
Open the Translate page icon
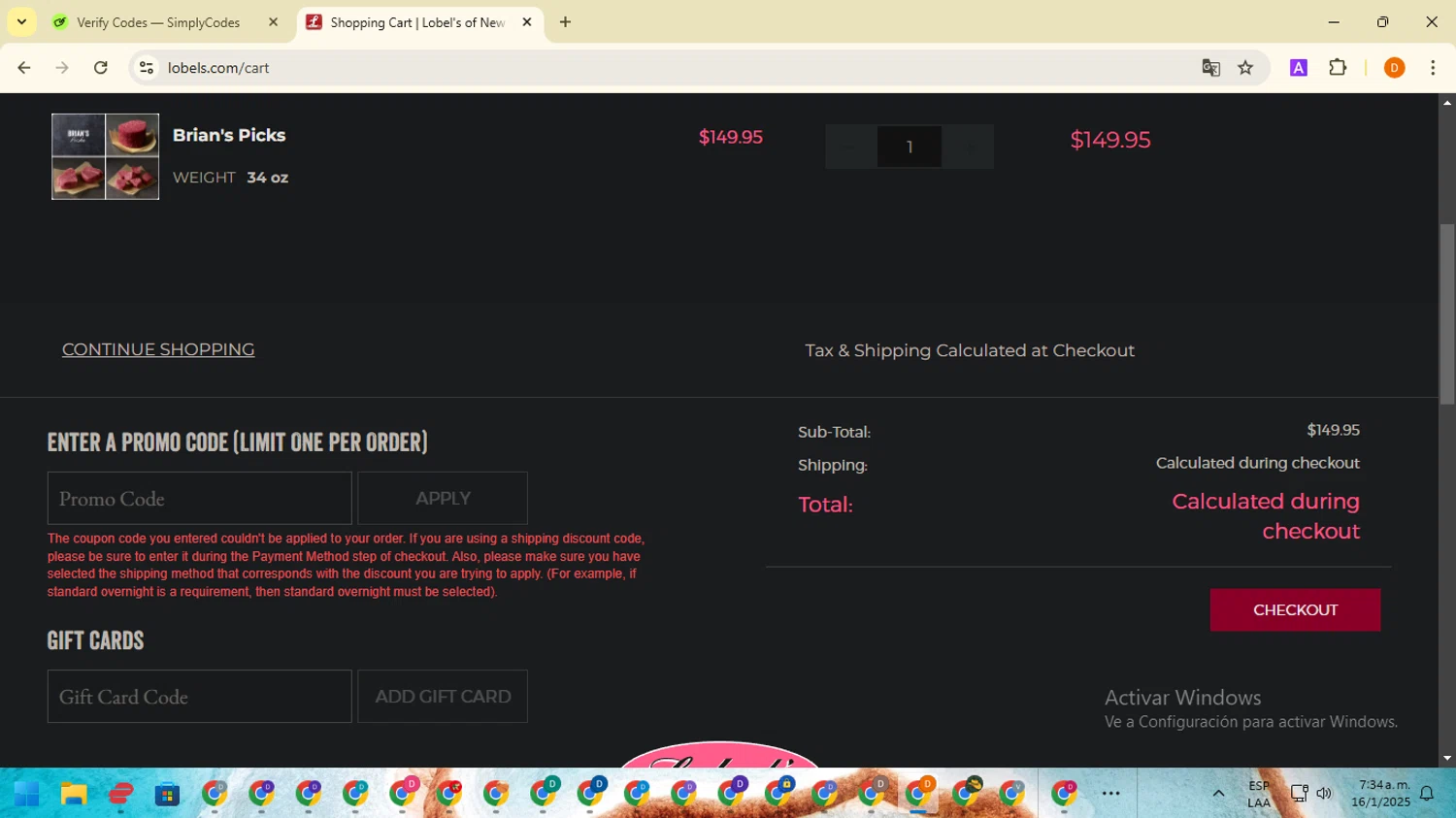[1210, 68]
